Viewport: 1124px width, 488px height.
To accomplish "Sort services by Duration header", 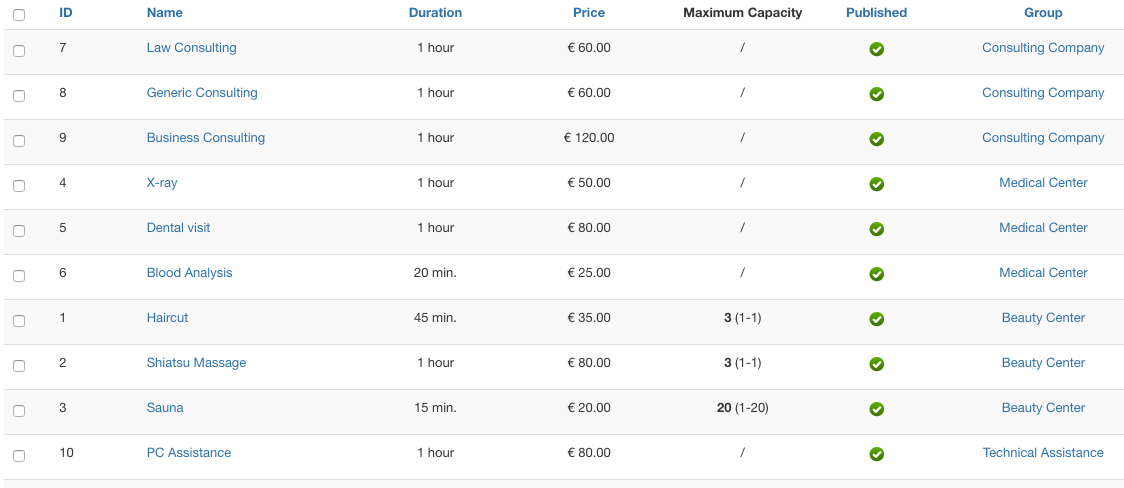I will [435, 13].
